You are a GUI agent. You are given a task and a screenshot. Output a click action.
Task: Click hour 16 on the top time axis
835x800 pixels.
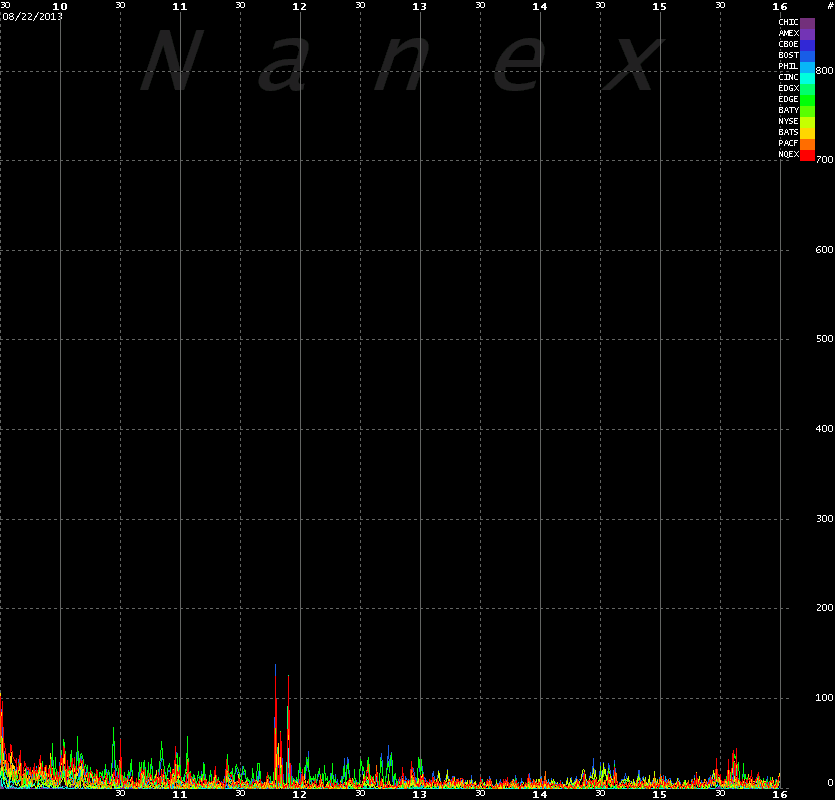pos(780,6)
